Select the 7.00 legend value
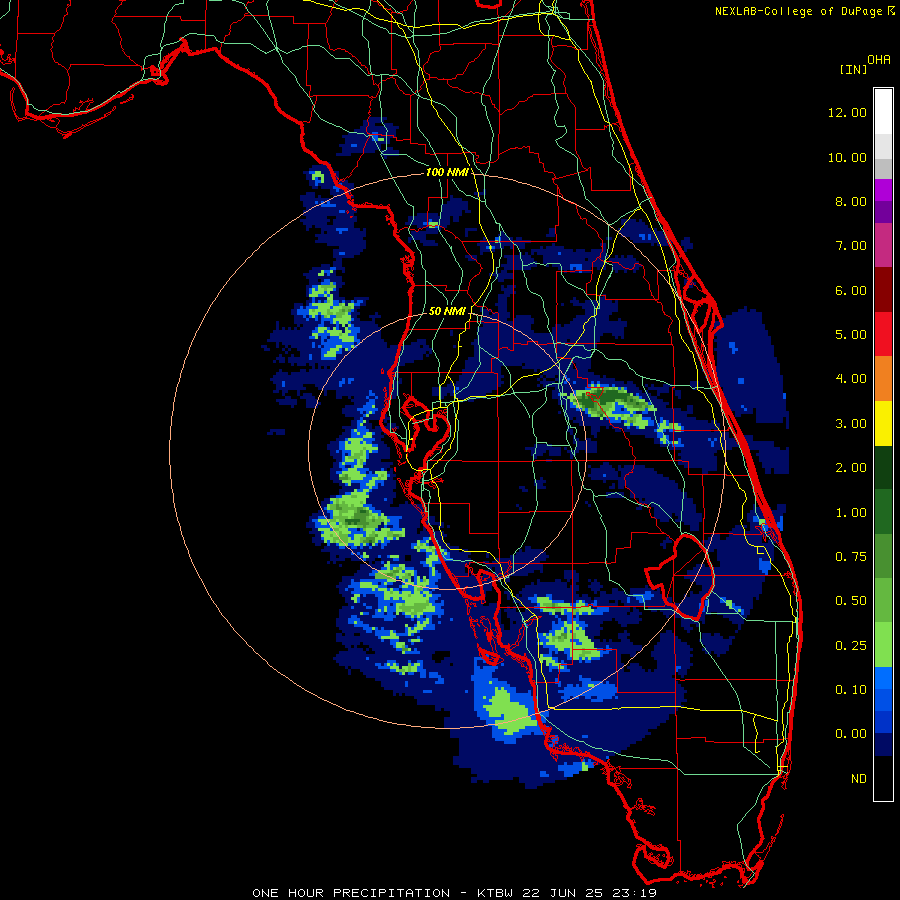This screenshot has width=900, height=900. (x=850, y=246)
